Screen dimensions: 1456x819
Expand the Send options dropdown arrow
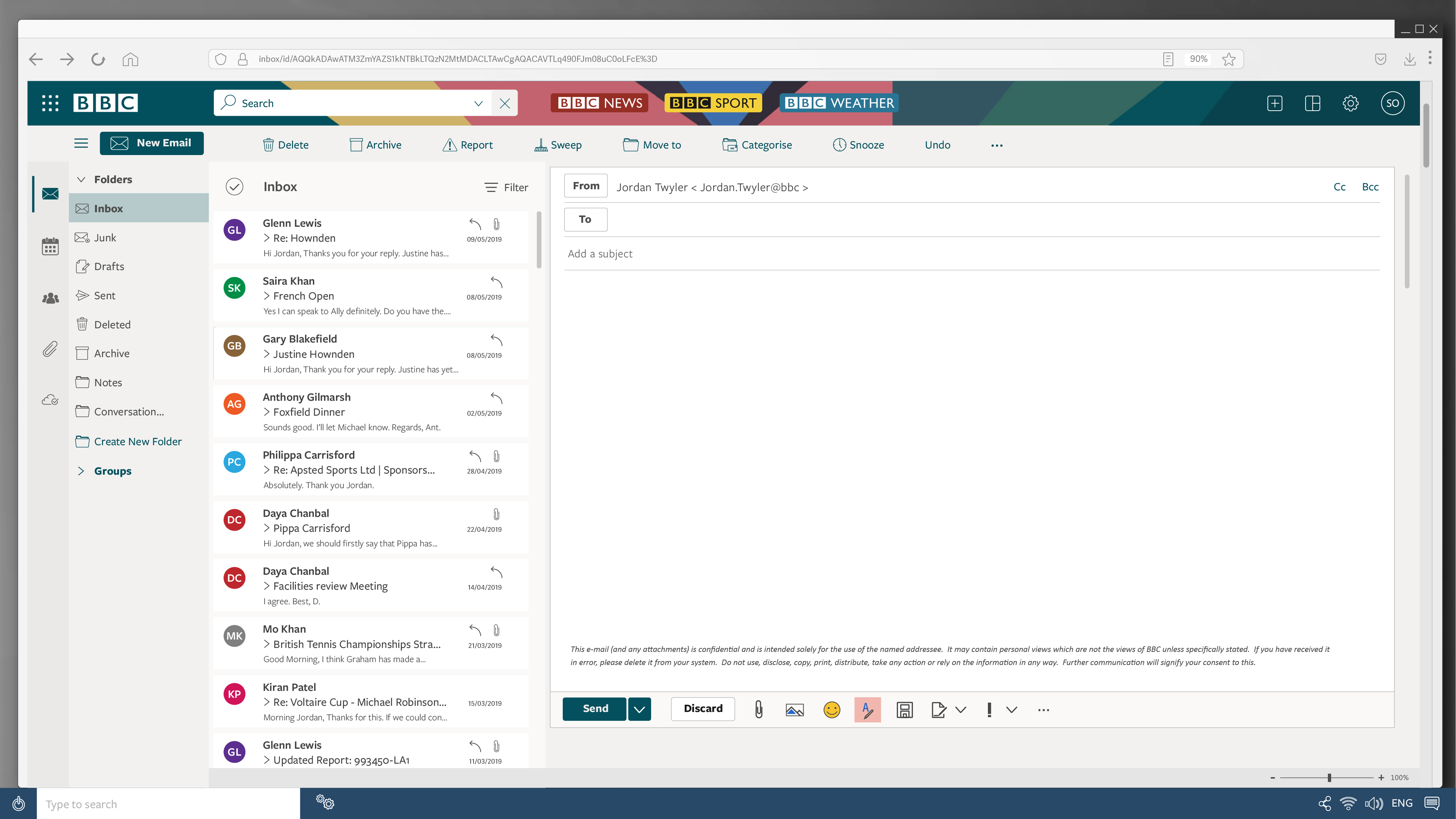click(639, 709)
